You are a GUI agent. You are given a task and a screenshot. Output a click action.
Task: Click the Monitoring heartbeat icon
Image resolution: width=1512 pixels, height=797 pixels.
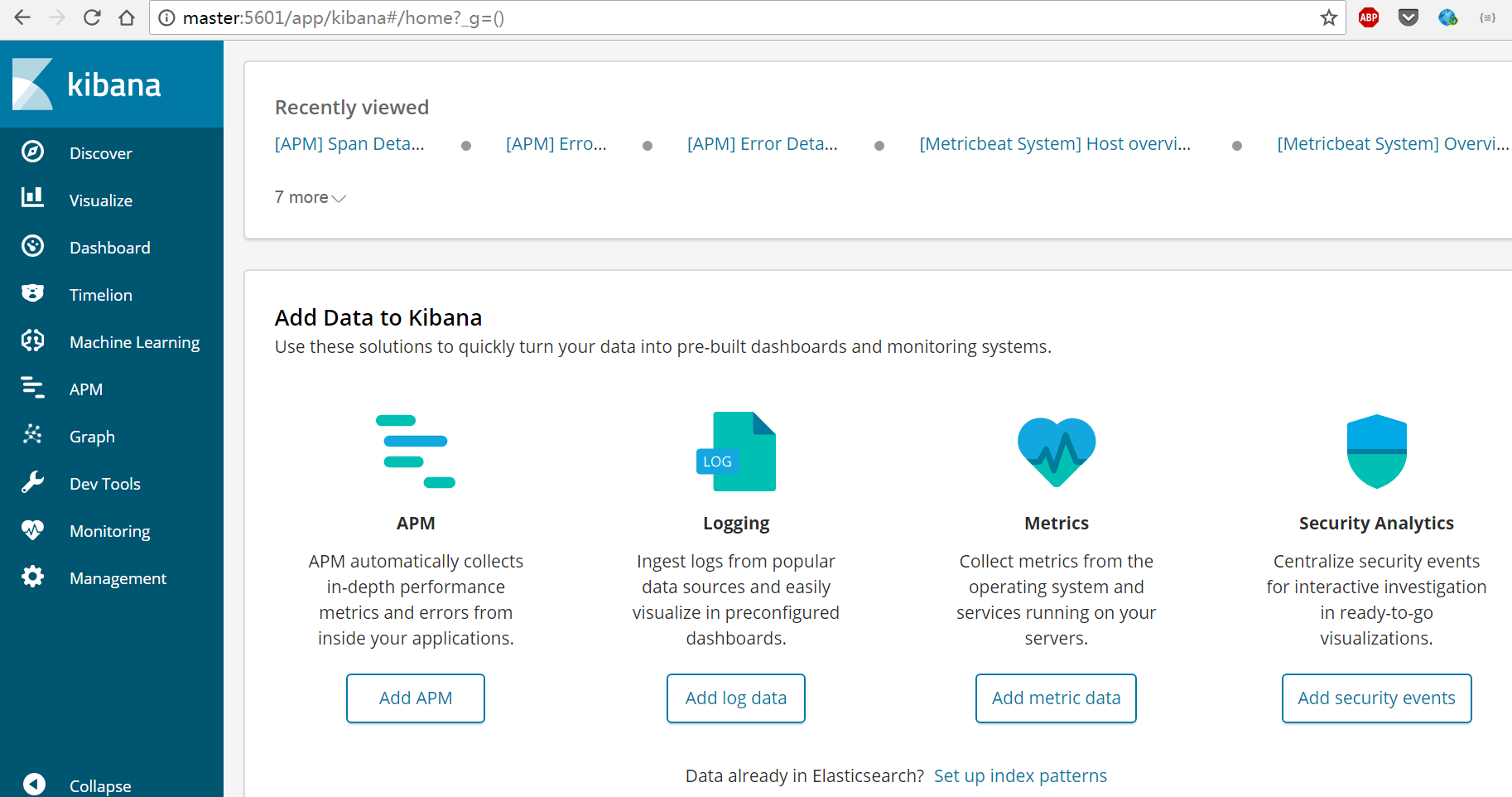click(x=33, y=529)
